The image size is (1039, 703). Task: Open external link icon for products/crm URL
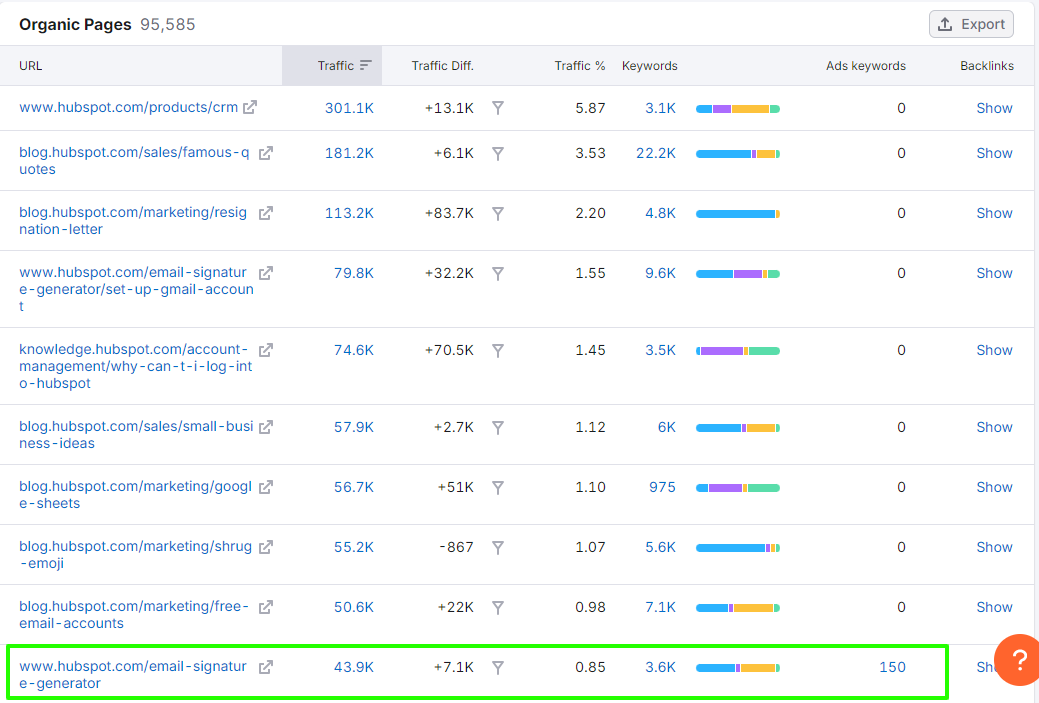pyautogui.click(x=250, y=107)
